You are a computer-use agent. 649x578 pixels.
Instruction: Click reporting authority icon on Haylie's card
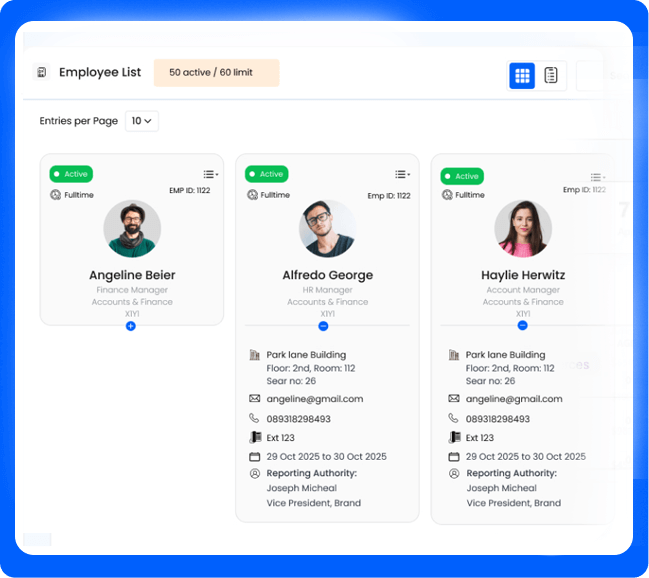pos(453,474)
